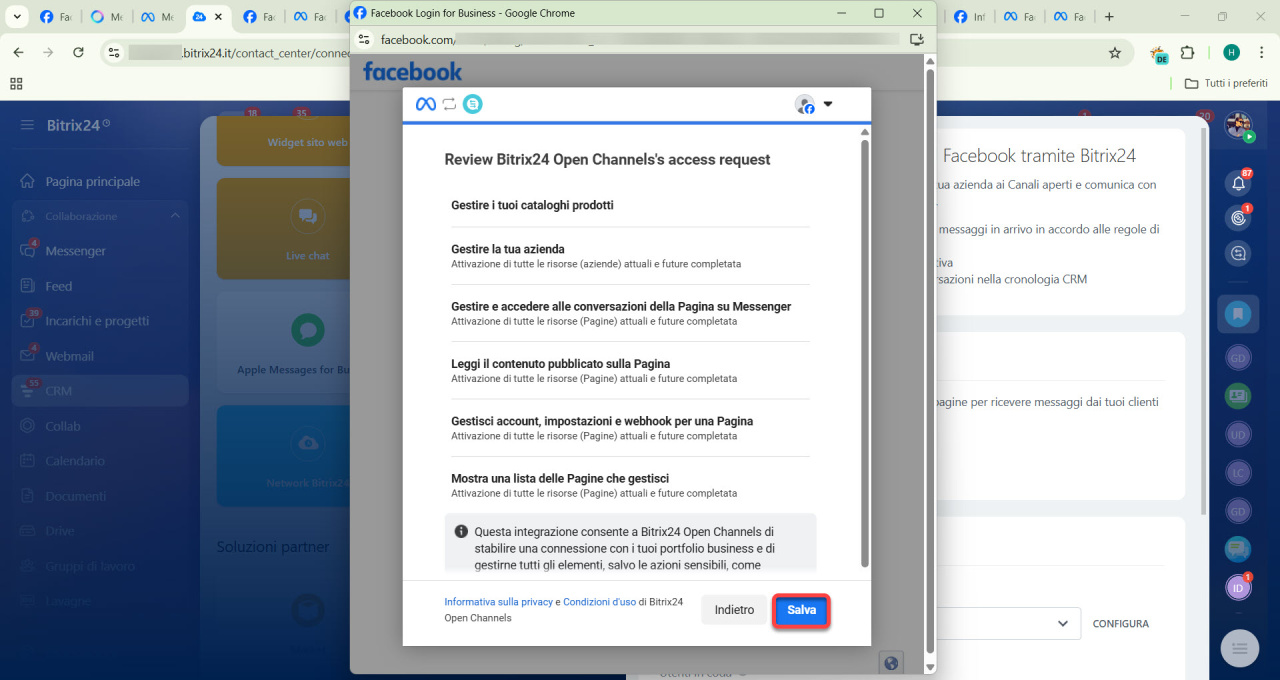Image resolution: width=1280 pixels, height=680 pixels.
Task: Click the Meta logo in the Facebook popup
Action: coord(426,104)
